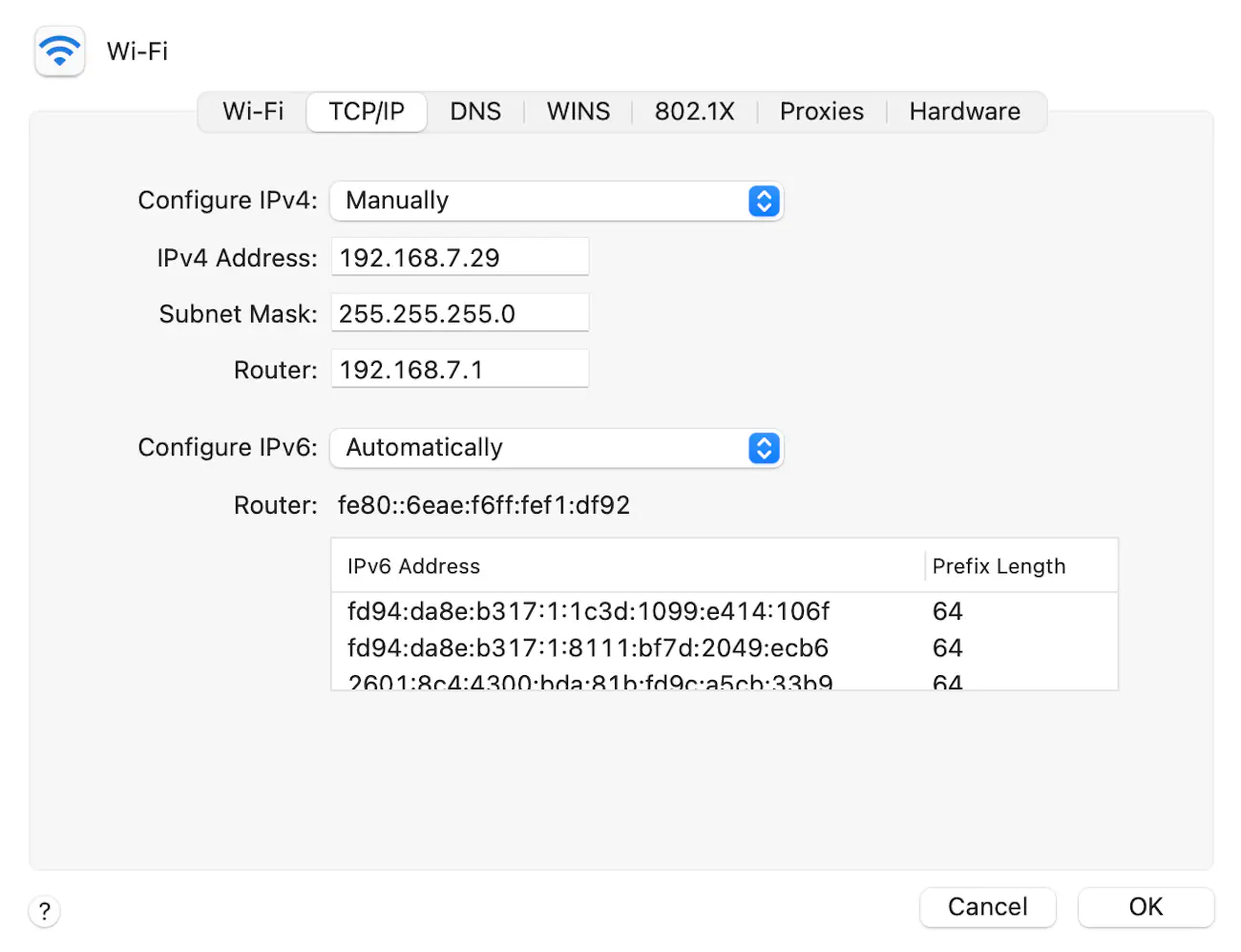The height and width of the screenshot is (952, 1241).
Task: Switch to the WINS tab
Action: pos(578,112)
